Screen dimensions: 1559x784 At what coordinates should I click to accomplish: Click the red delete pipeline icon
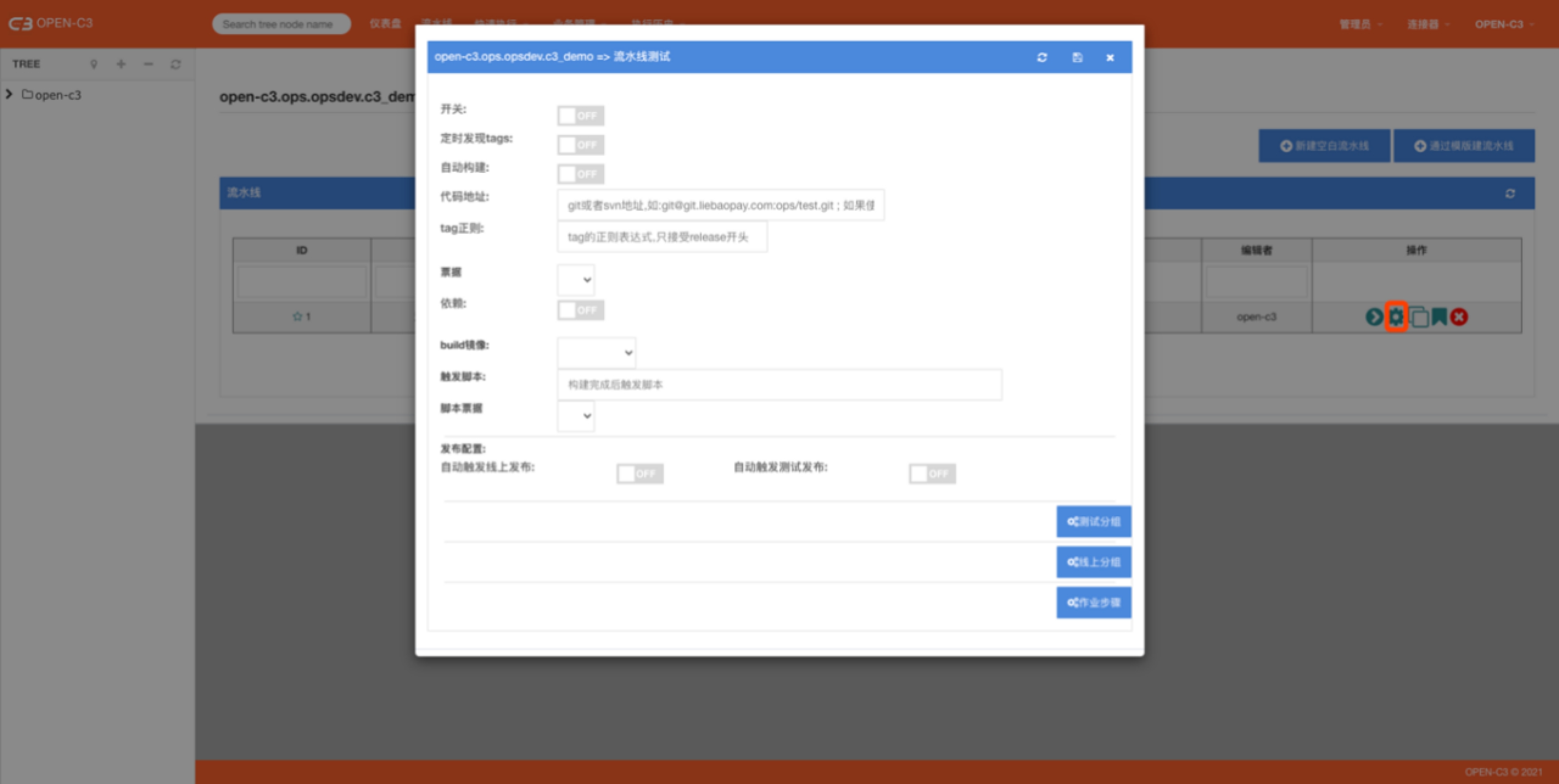pyautogui.click(x=1459, y=317)
